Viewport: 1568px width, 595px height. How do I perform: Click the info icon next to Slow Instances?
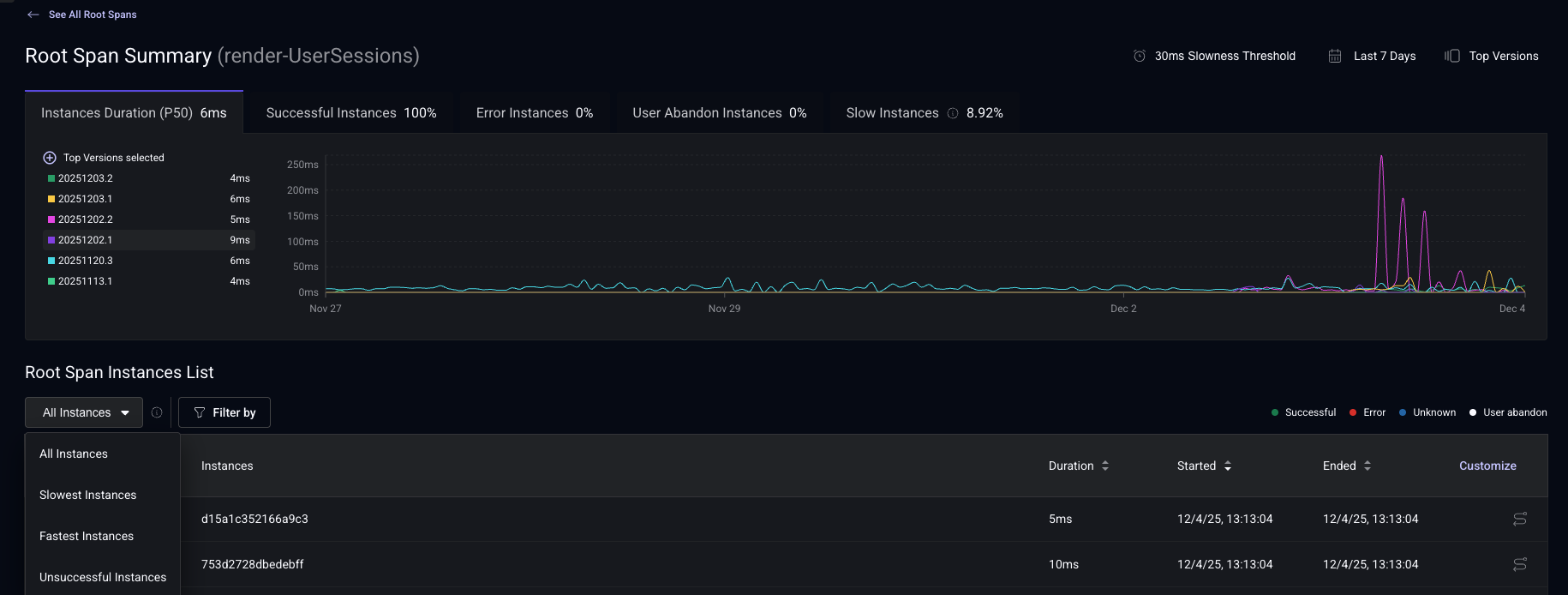[952, 113]
